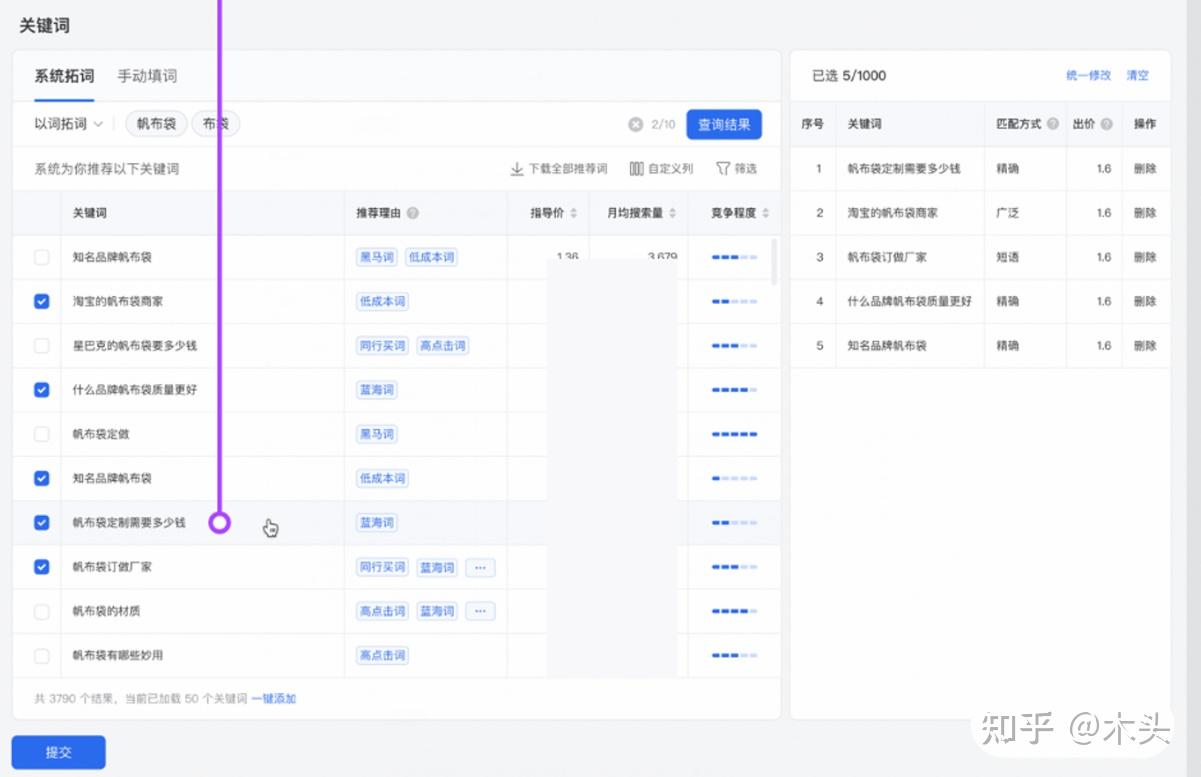Select the 系统拓词 tab
The height and width of the screenshot is (777, 1201).
64,76
